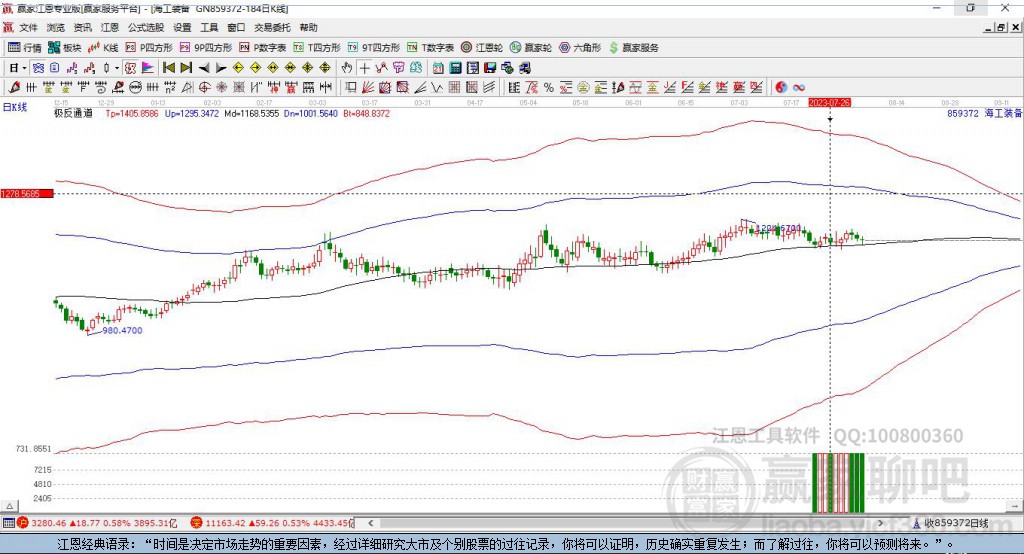Click the 收859372日线 status text
The height and width of the screenshot is (554, 1024).
pos(956,523)
